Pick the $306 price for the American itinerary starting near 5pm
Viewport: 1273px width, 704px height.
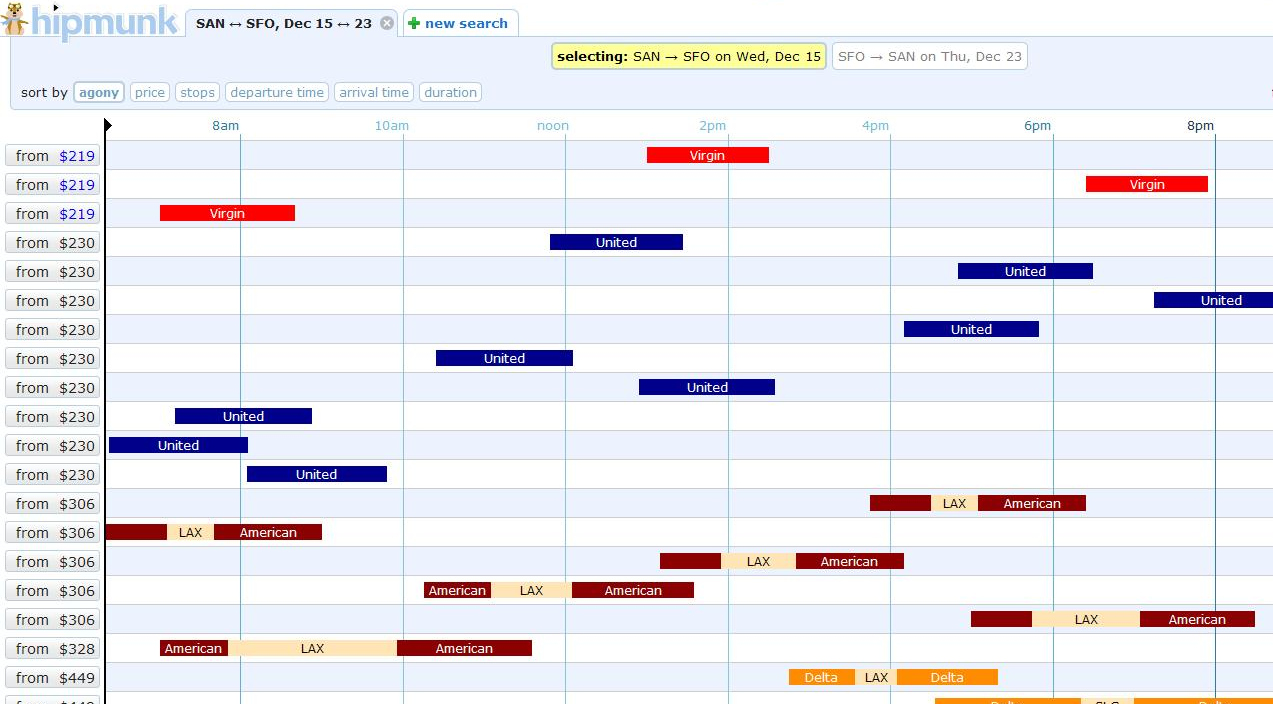tap(52, 620)
